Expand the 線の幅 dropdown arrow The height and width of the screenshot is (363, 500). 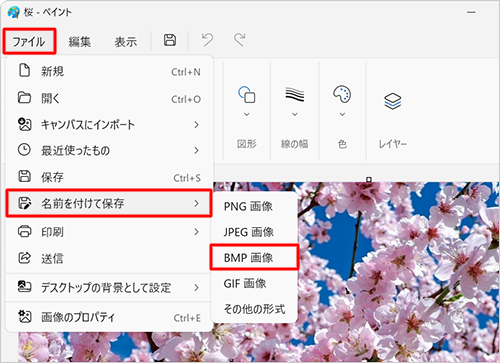[295, 114]
